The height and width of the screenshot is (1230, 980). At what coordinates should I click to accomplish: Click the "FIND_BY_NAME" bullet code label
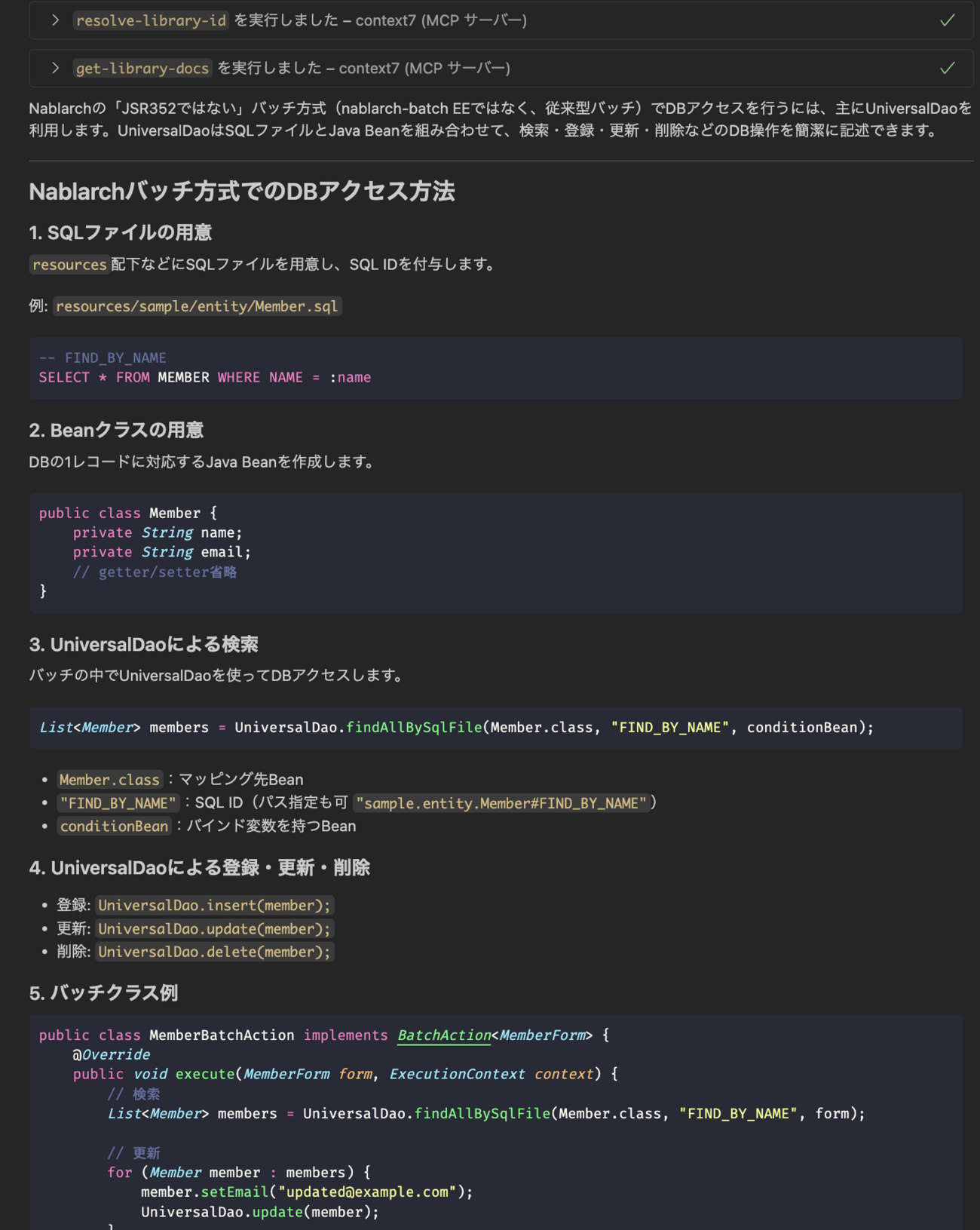[x=118, y=803]
